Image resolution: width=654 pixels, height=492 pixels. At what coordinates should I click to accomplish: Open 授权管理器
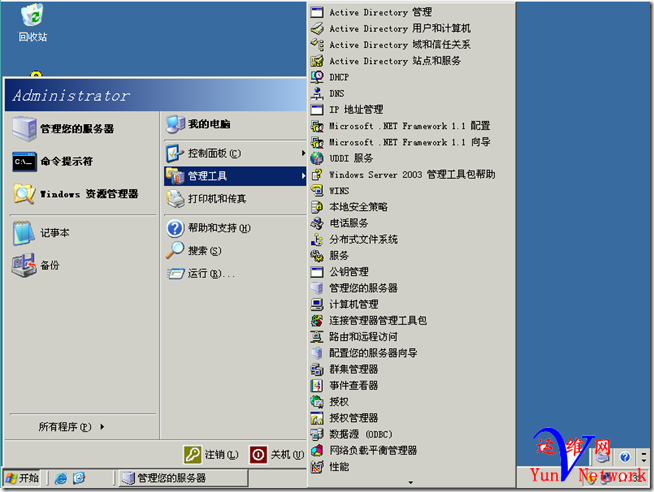411,418
